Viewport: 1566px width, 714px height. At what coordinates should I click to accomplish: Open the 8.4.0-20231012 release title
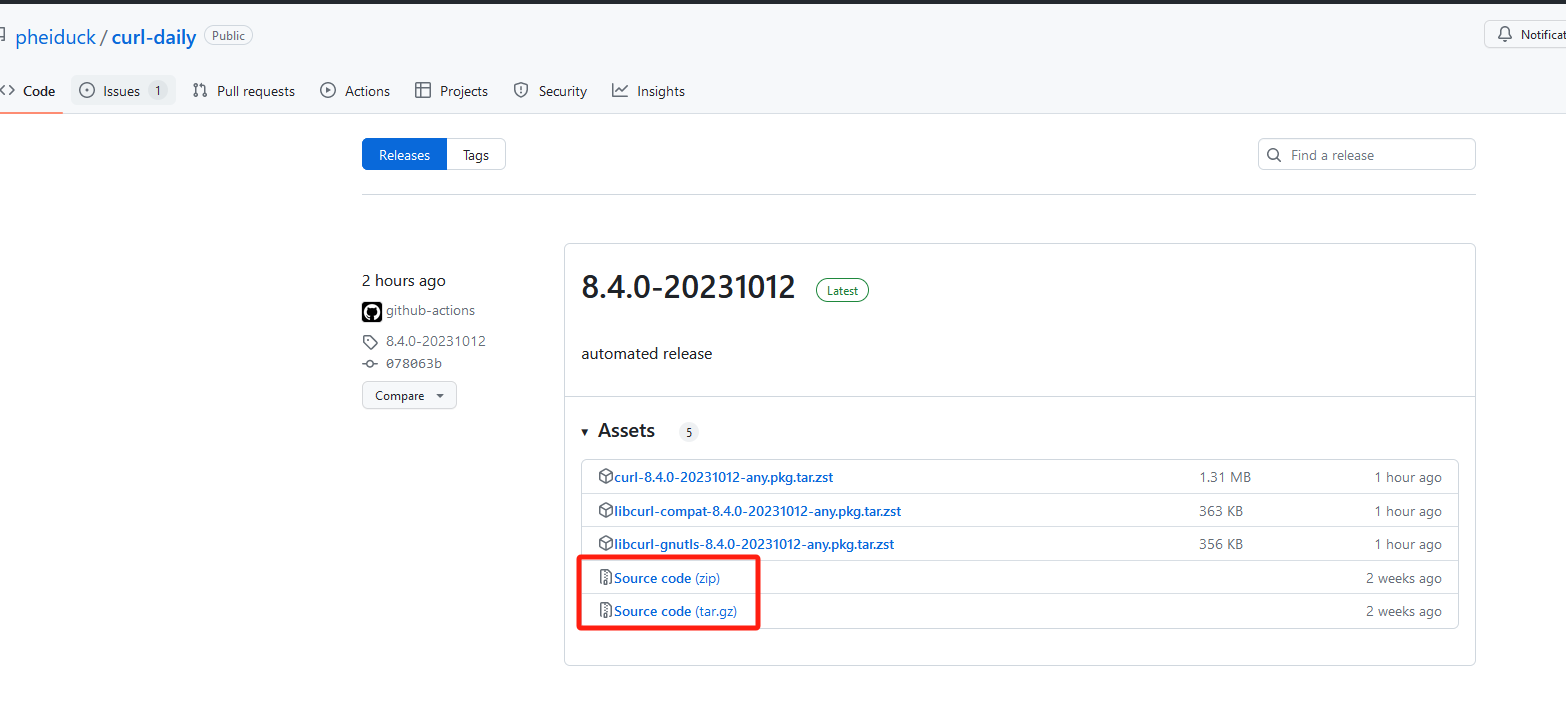coord(688,288)
